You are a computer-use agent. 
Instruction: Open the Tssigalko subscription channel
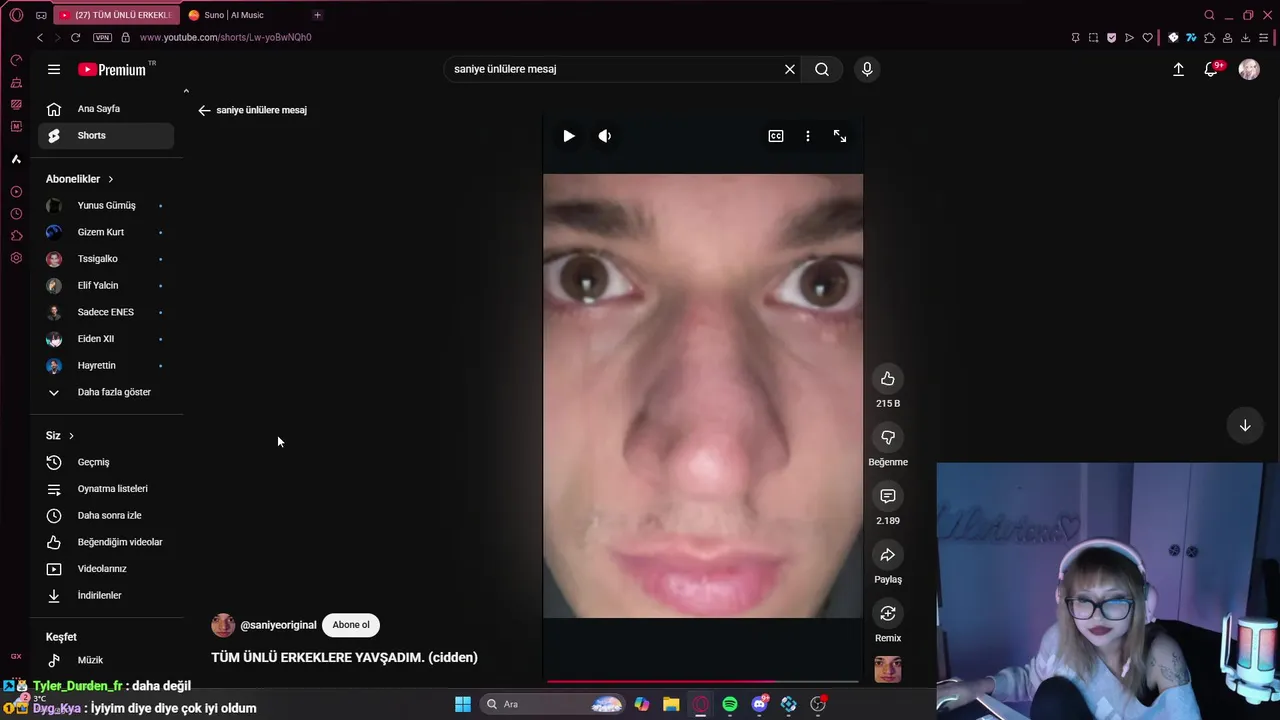106,259
